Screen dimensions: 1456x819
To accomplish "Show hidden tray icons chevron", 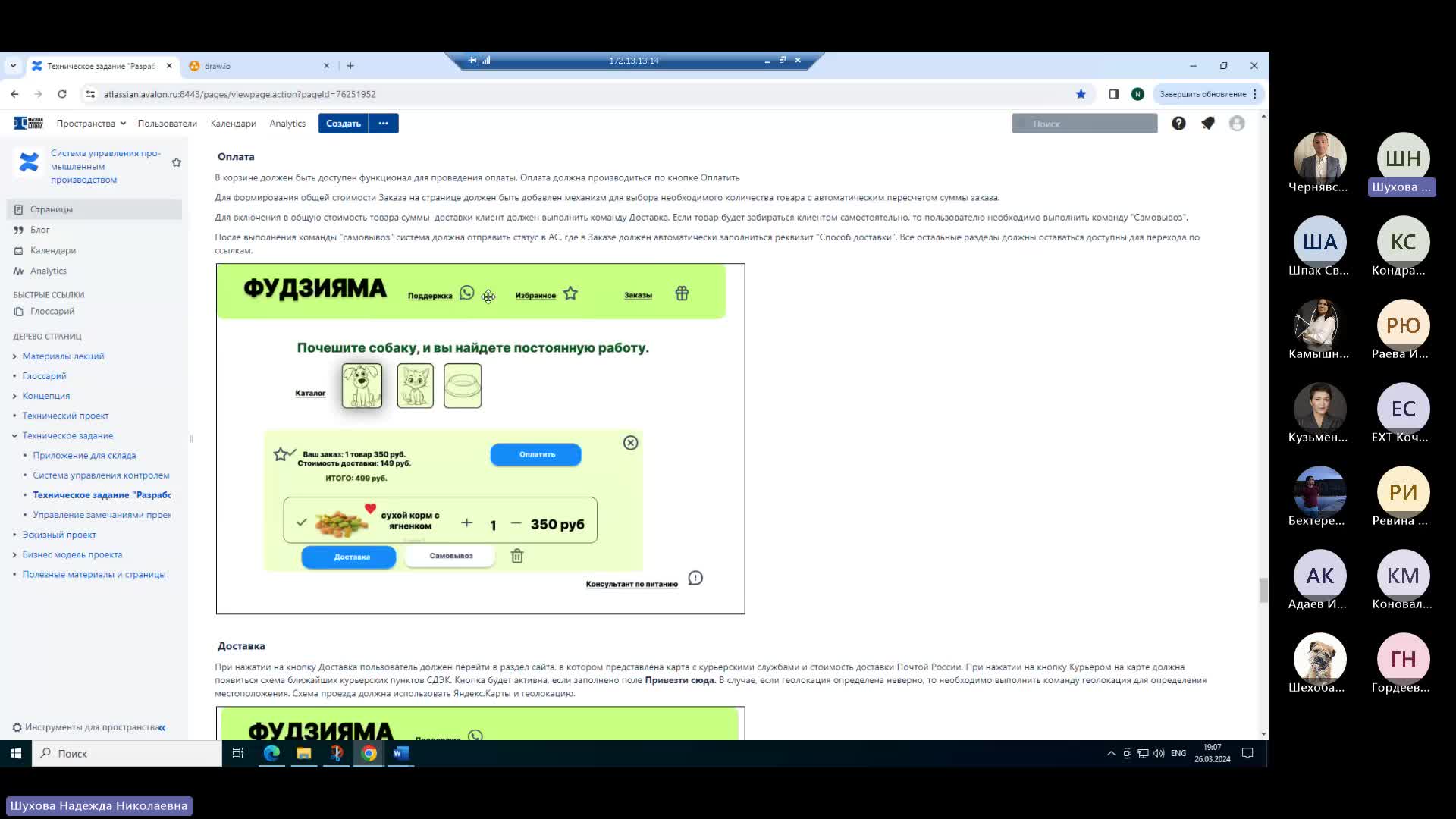I will pyautogui.click(x=1111, y=753).
